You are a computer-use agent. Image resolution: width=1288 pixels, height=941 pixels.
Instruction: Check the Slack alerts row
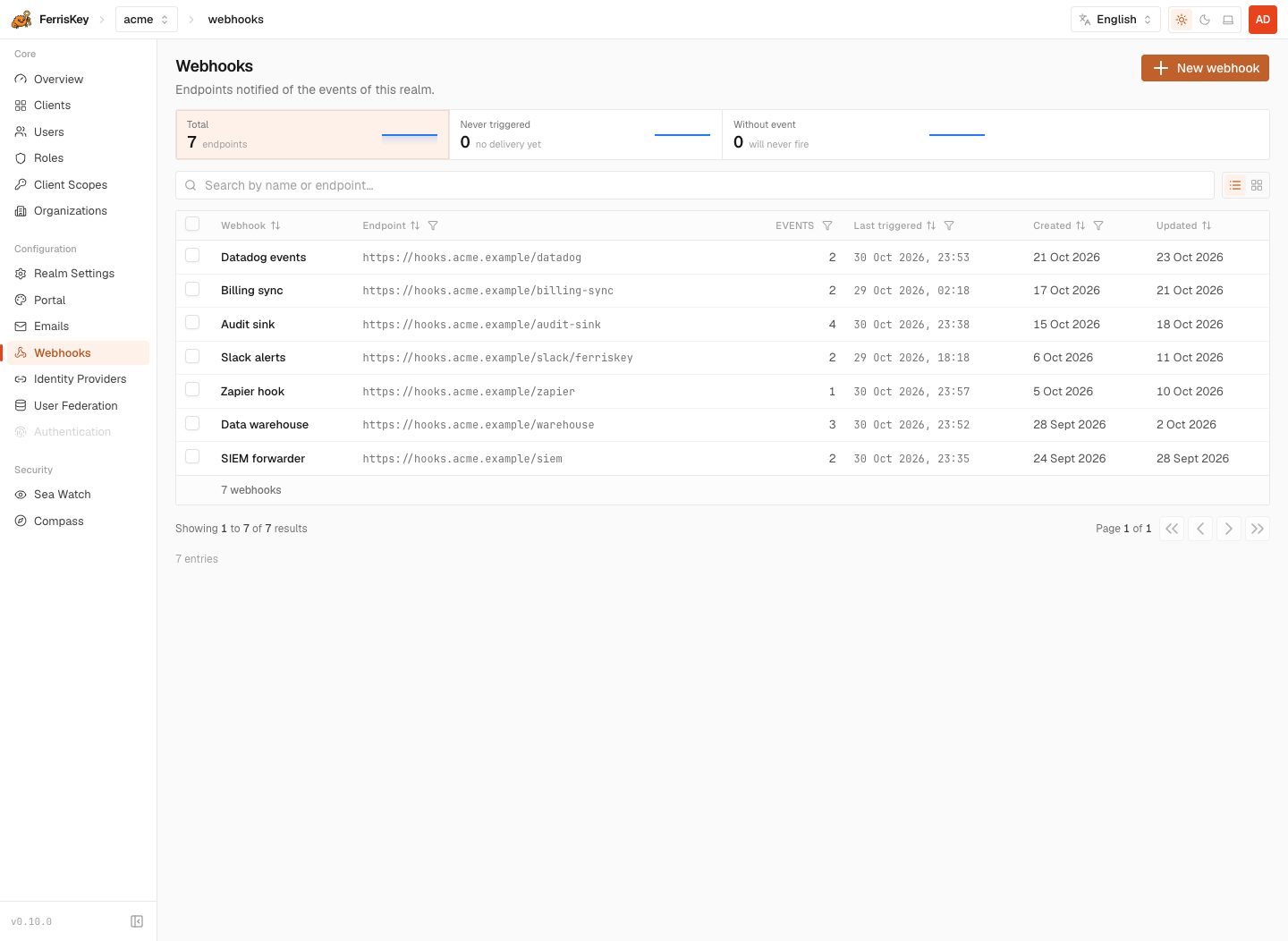192,356
